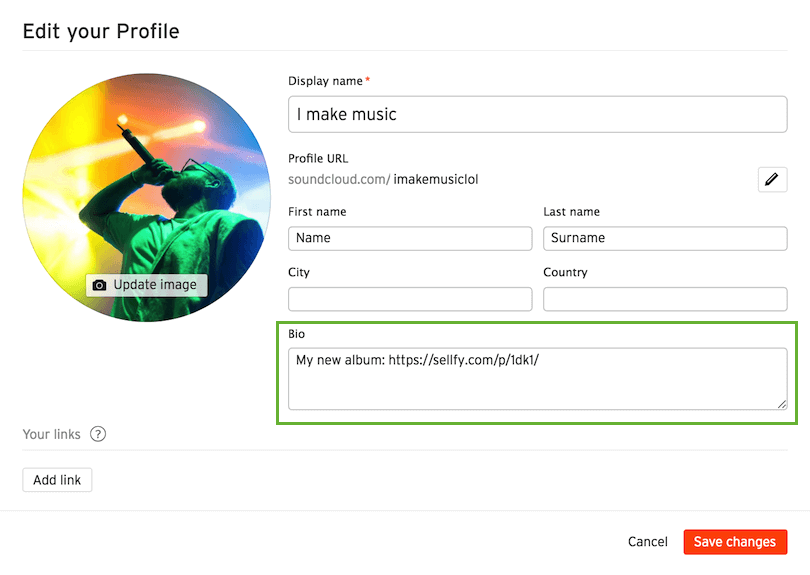This screenshot has width=810, height=575.
Task: Click the Your links section label
Action: [50, 434]
